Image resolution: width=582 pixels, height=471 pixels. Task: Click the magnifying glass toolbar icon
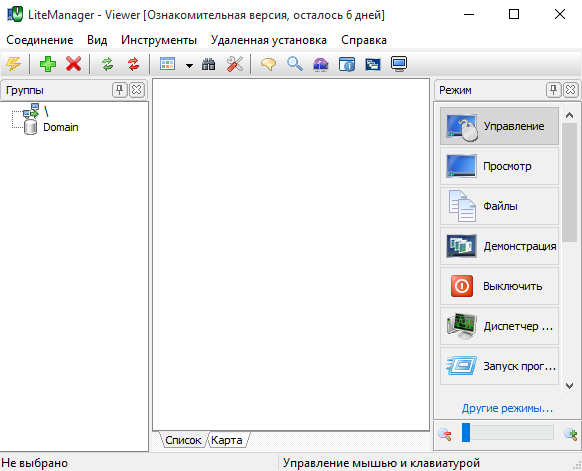coord(295,64)
